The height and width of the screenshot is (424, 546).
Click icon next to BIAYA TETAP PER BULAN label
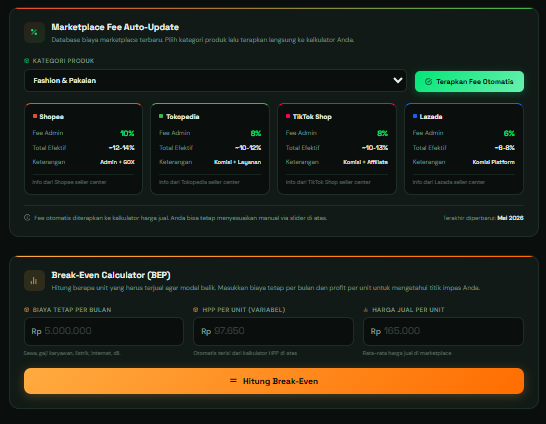pyautogui.click(x=26, y=309)
